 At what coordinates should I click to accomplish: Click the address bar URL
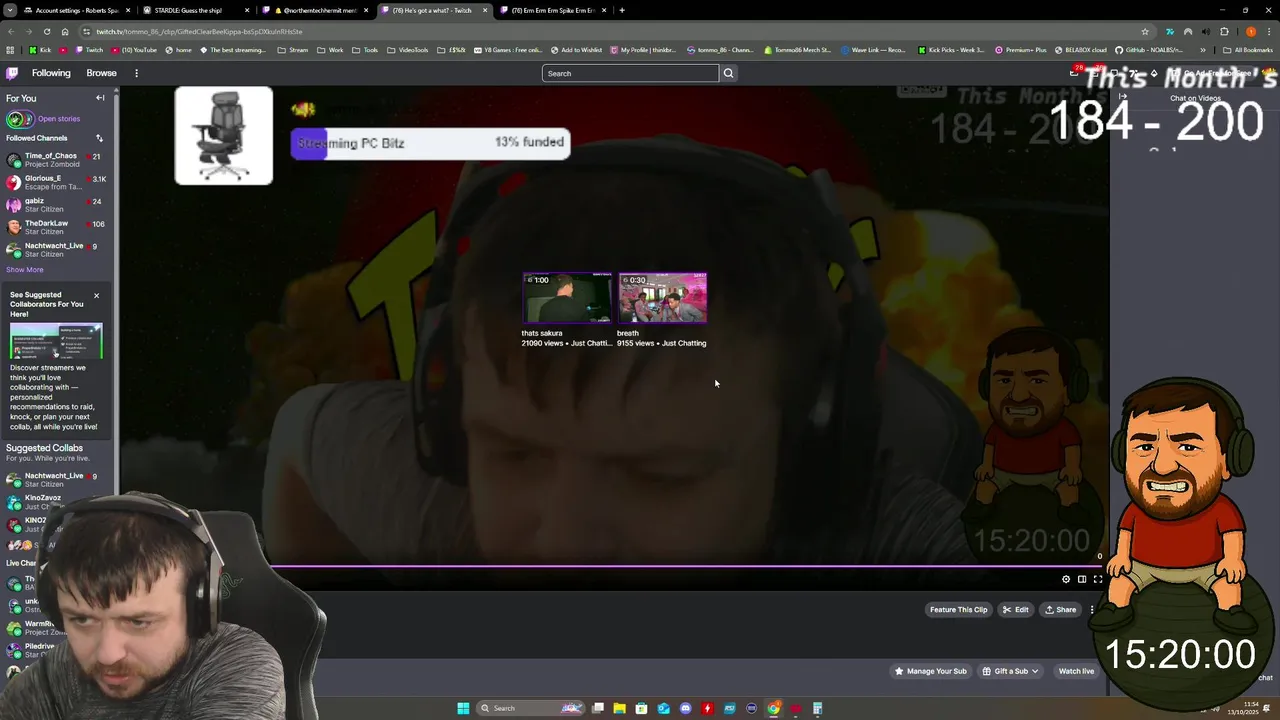[x=199, y=31]
